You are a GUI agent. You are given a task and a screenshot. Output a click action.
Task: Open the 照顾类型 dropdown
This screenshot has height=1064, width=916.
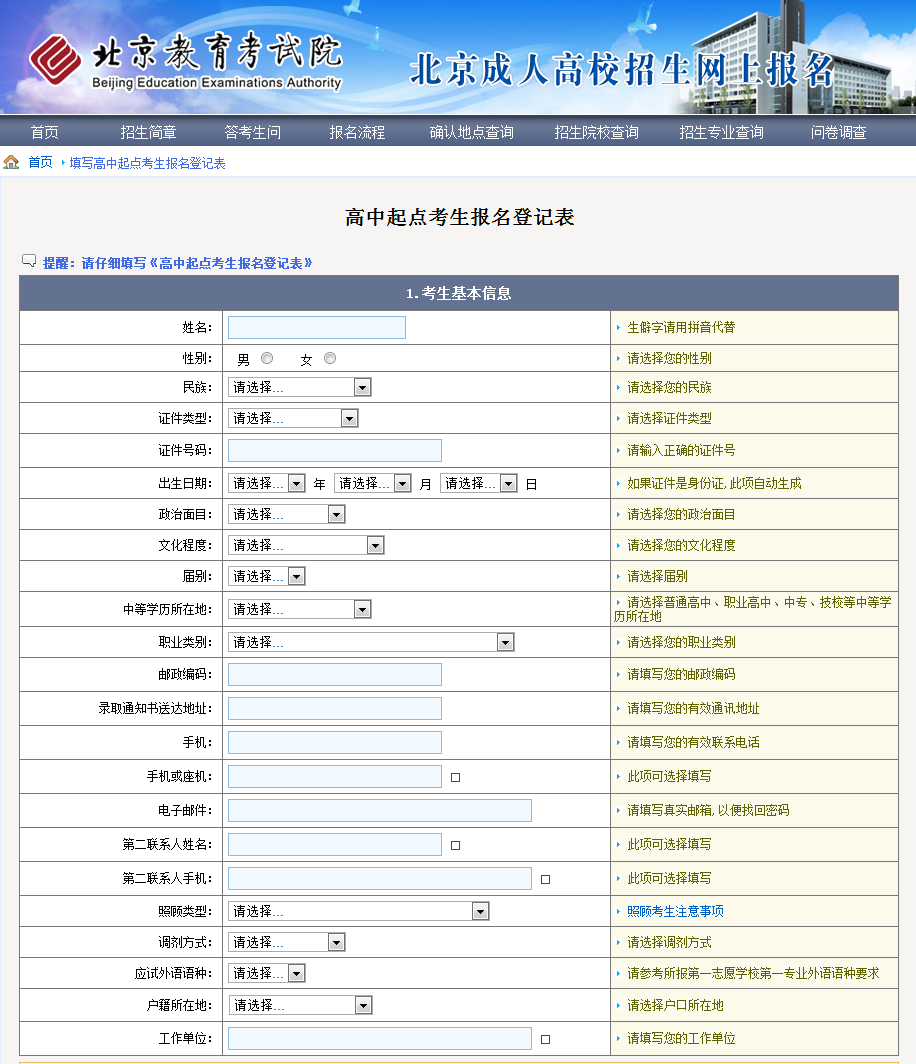coord(358,911)
